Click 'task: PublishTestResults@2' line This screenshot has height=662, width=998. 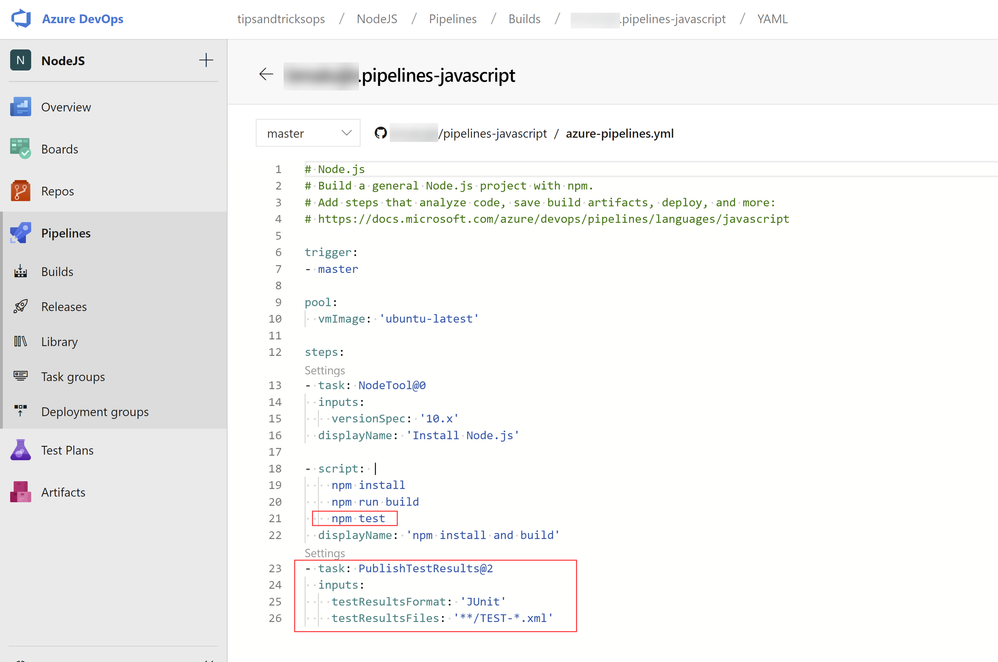(x=399, y=568)
